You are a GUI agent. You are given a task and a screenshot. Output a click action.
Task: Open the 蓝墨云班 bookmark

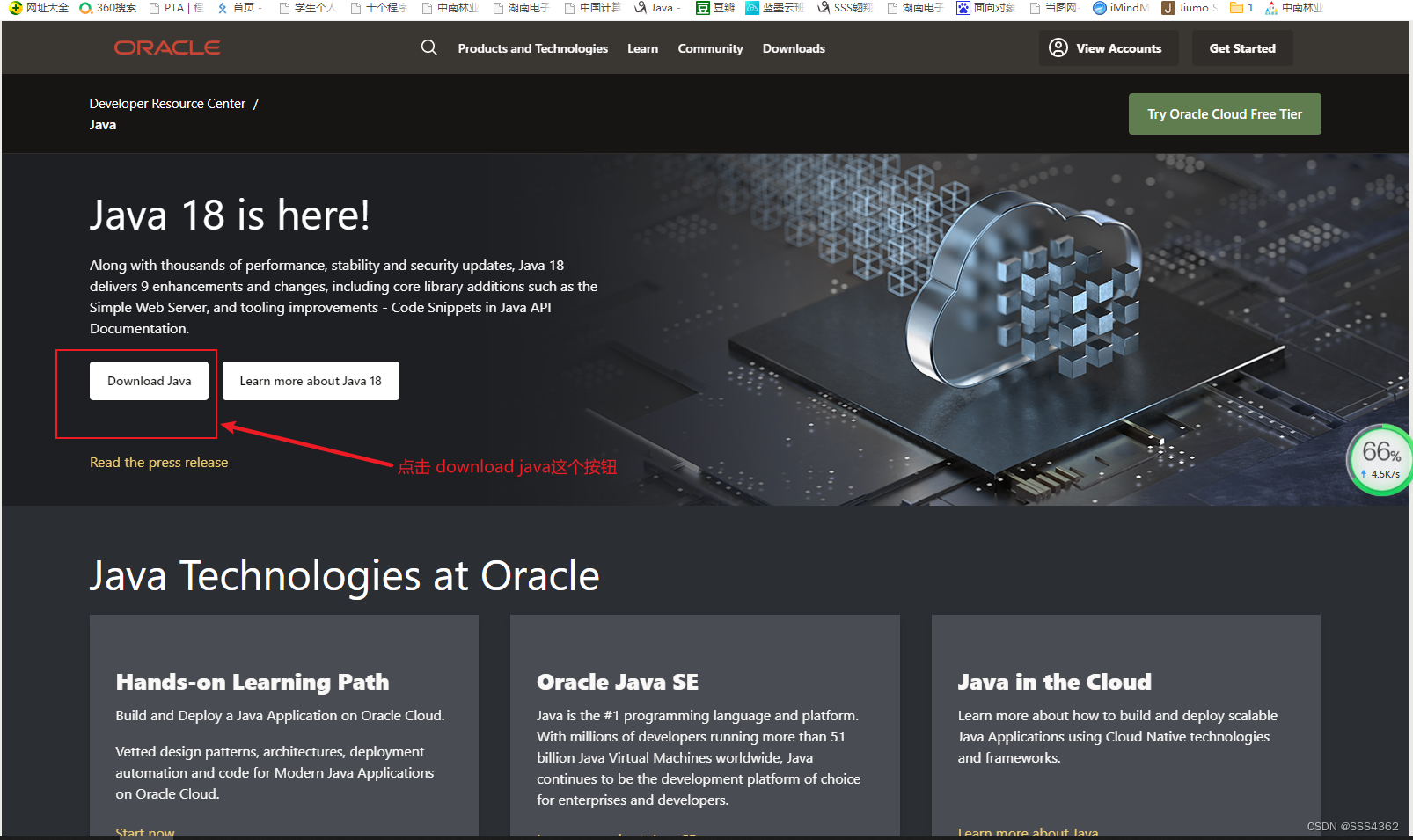pos(774,8)
